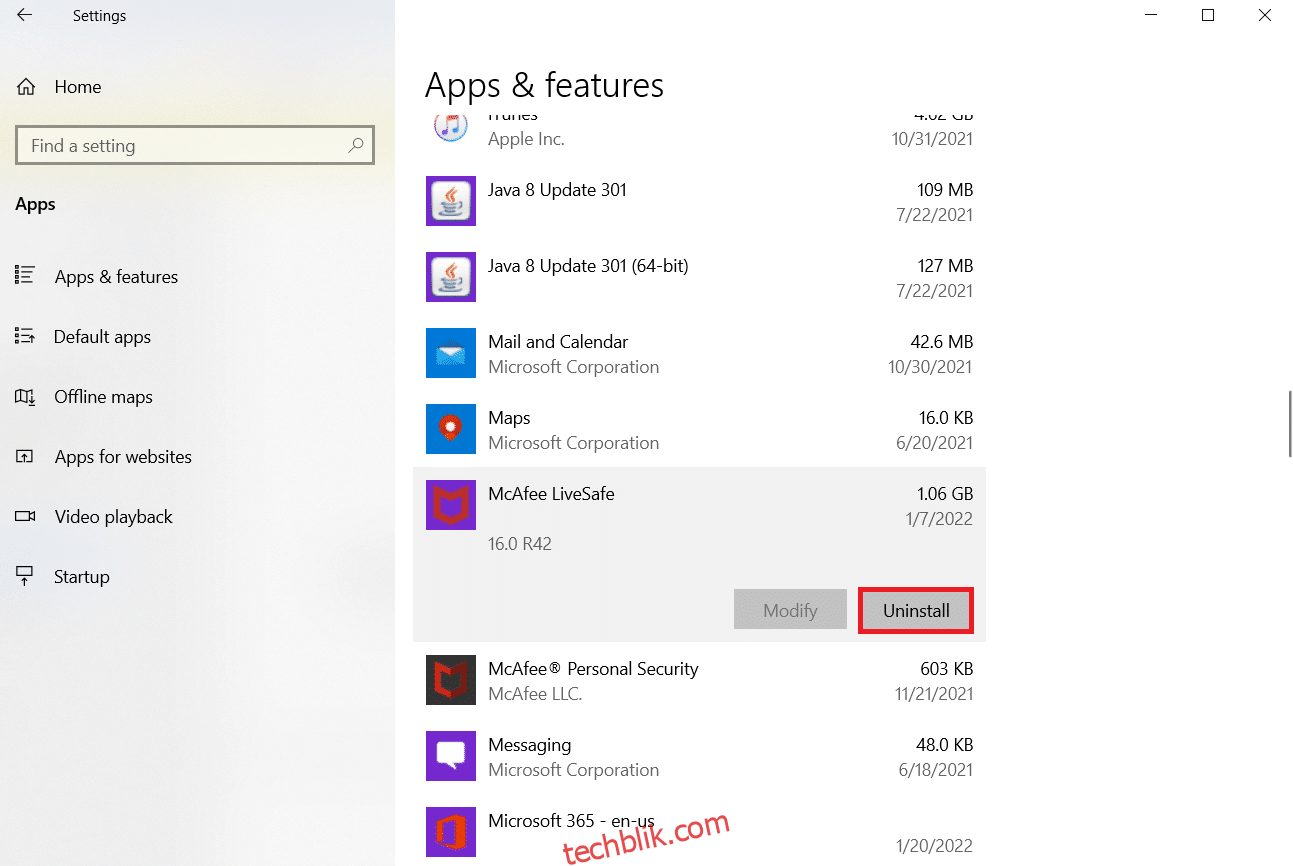The height and width of the screenshot is (866, 1293).
Task: Focus the Find a setting search box
Action: point(195,146)
